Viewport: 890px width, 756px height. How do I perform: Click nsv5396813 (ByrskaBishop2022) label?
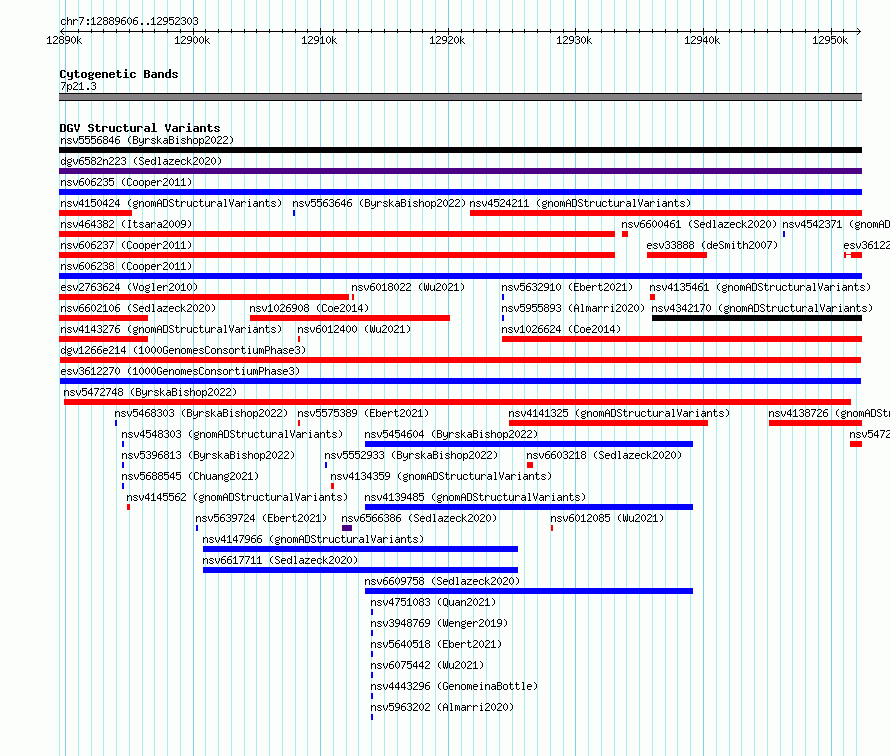208,455
